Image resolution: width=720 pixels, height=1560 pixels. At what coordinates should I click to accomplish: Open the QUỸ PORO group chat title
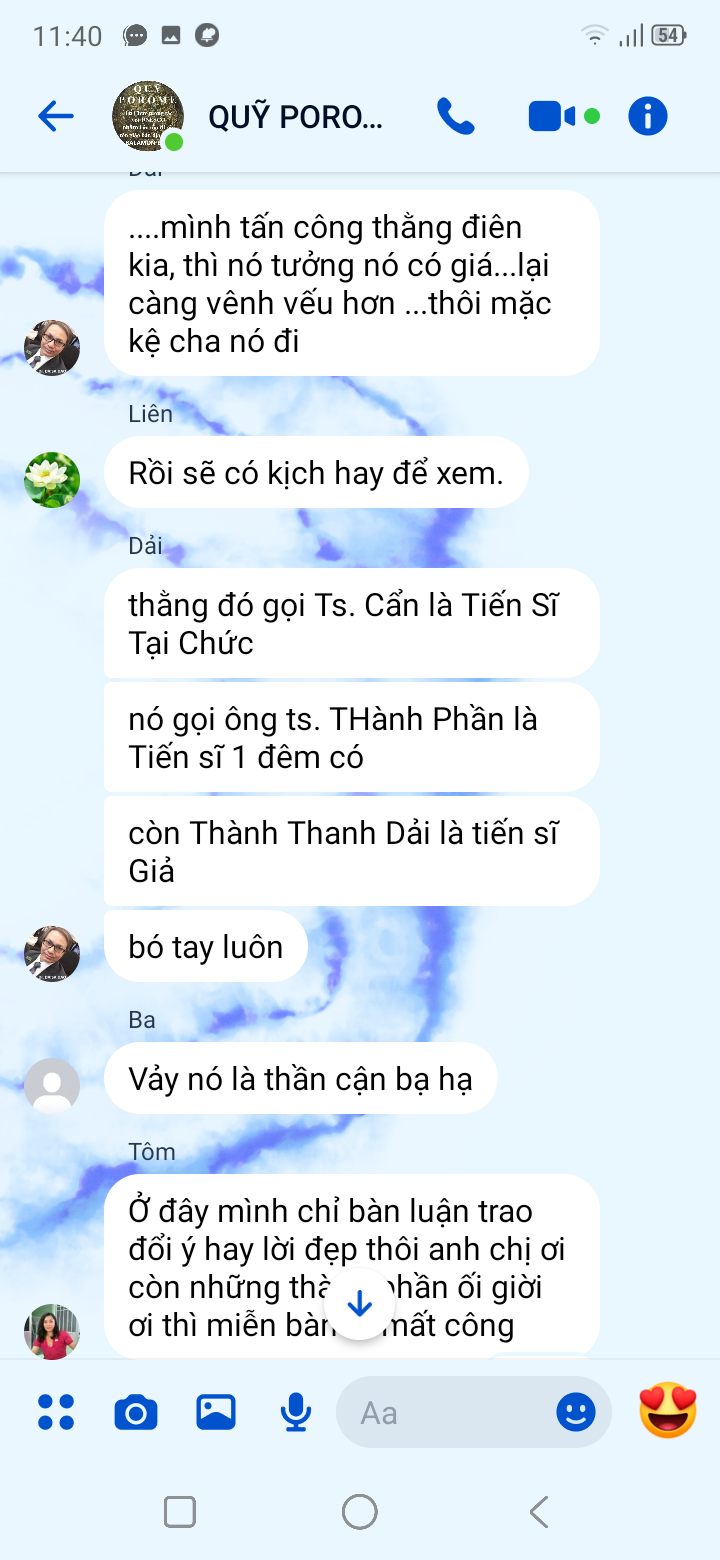click(296, 117)
